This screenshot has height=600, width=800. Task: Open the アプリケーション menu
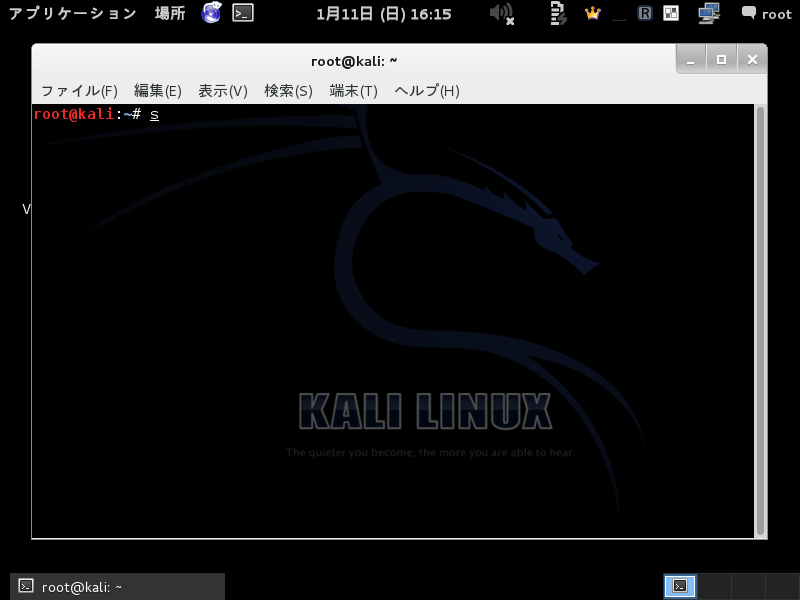(x=72, y=13)
